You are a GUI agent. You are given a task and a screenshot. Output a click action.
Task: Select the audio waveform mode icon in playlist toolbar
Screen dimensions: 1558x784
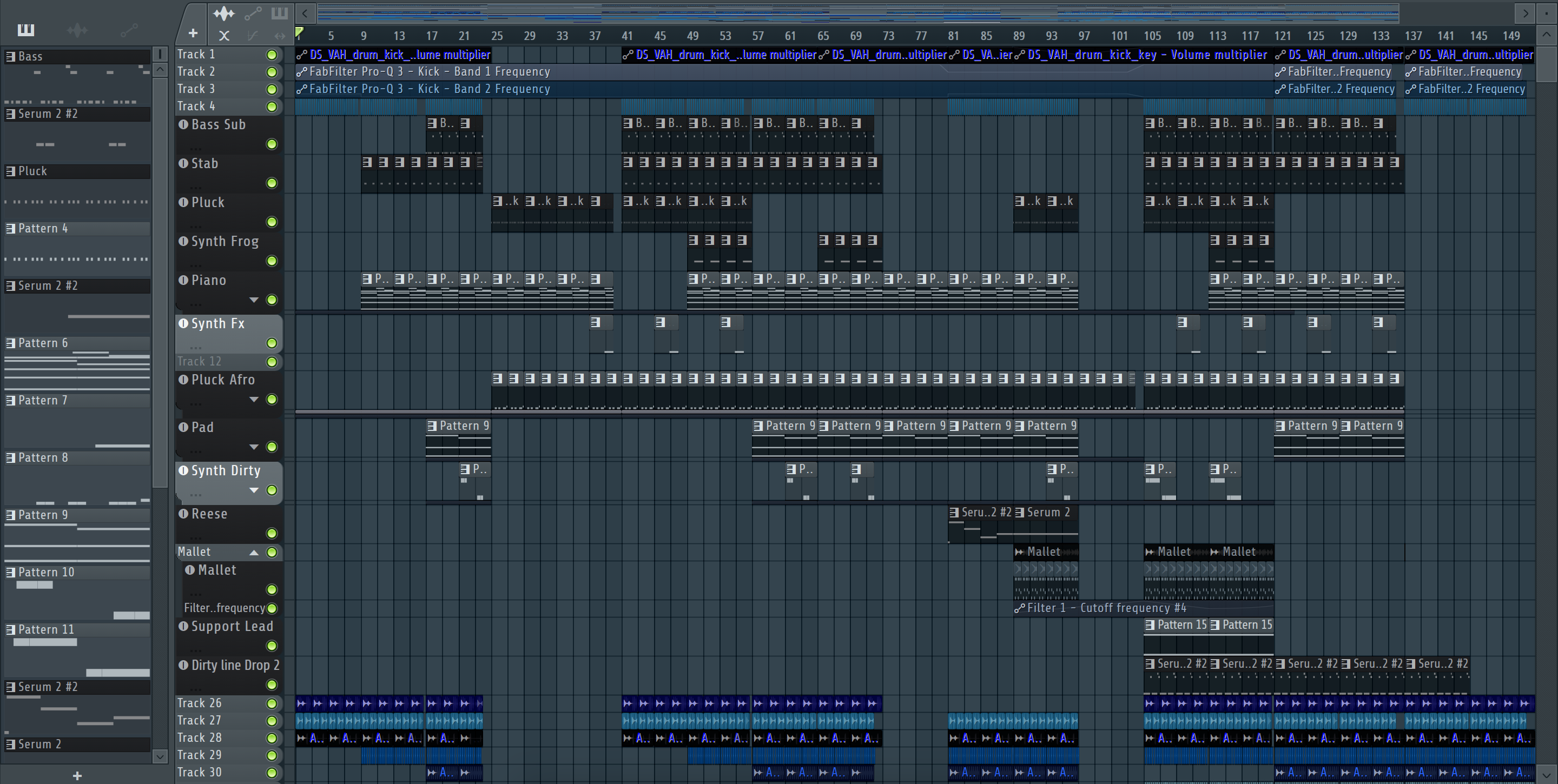point(223,12)
